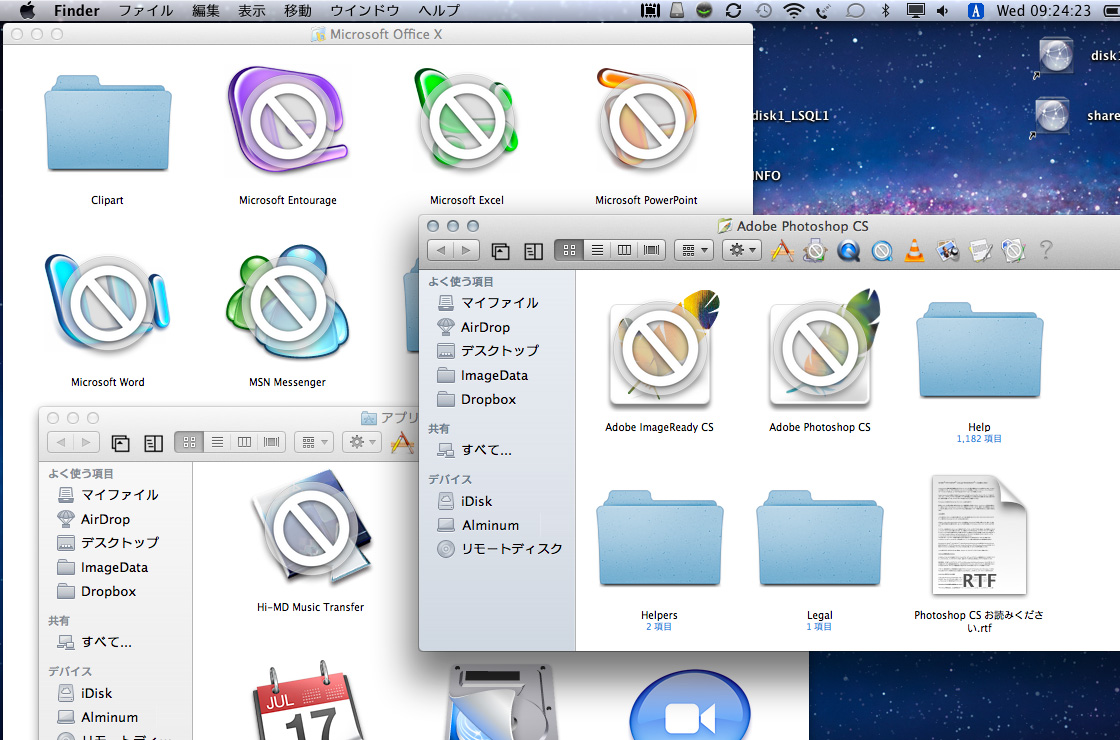Click the Preview app icon in toolbar

pyautogui.click(x=947, y=251)
